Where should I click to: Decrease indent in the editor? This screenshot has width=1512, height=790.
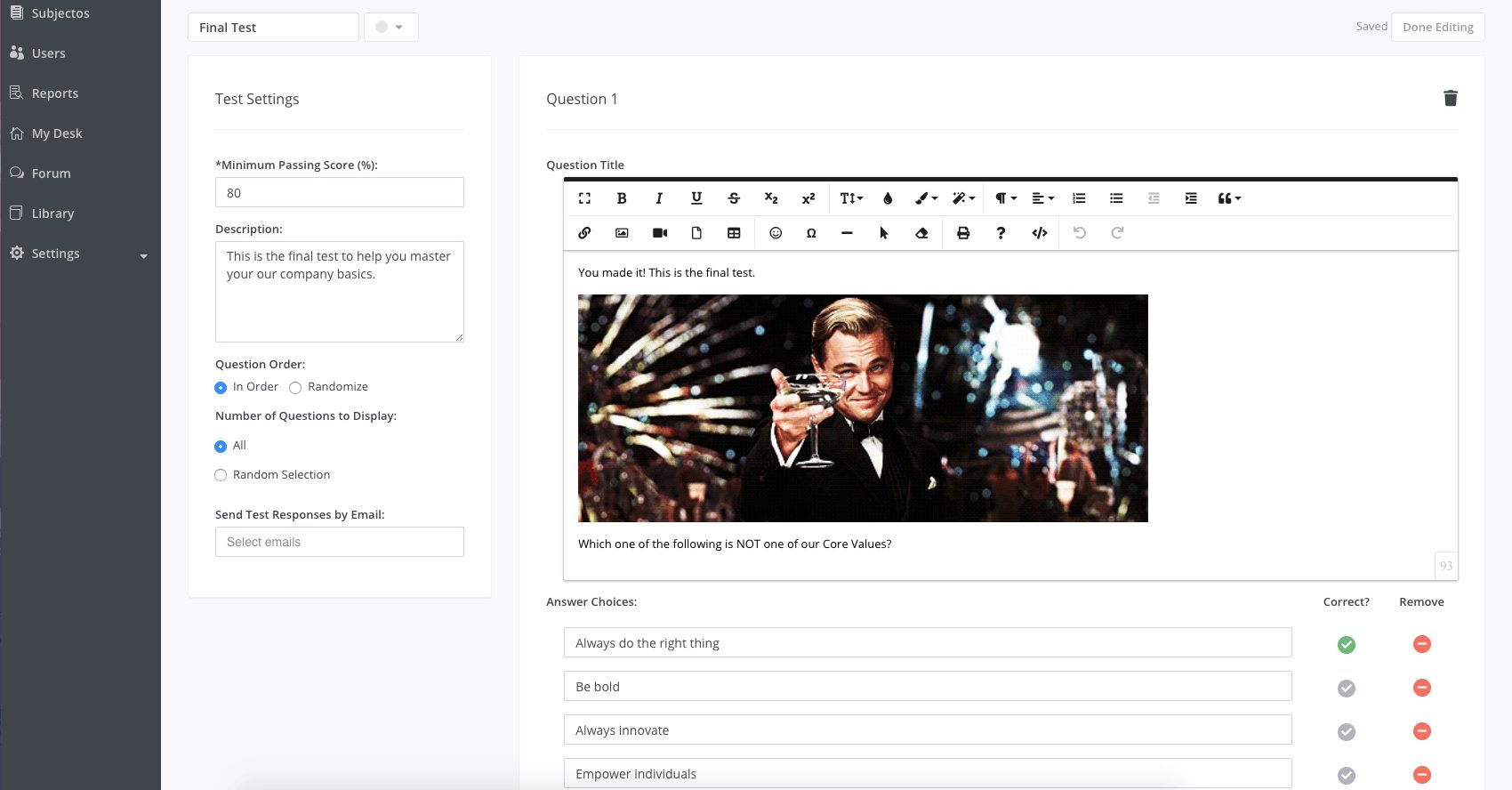click(x=1154, y=198)
